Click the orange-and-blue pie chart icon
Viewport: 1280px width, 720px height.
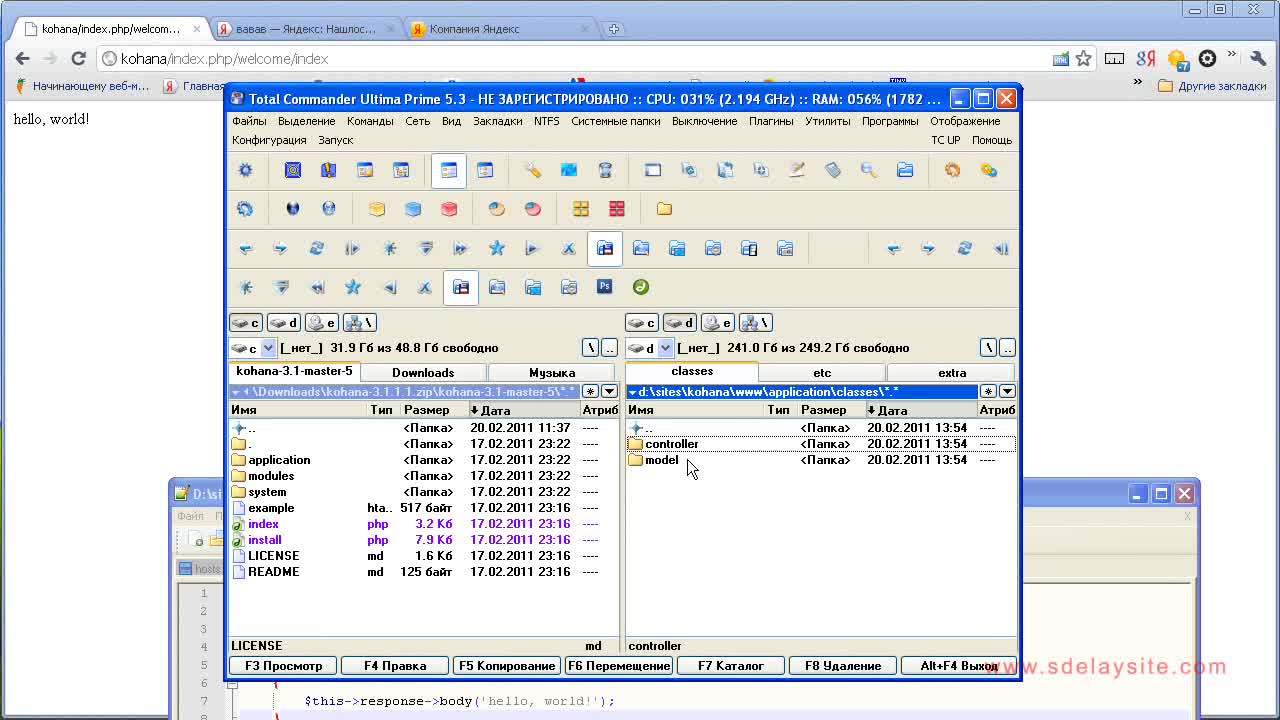pyautogui.click(x=497, y=209)
